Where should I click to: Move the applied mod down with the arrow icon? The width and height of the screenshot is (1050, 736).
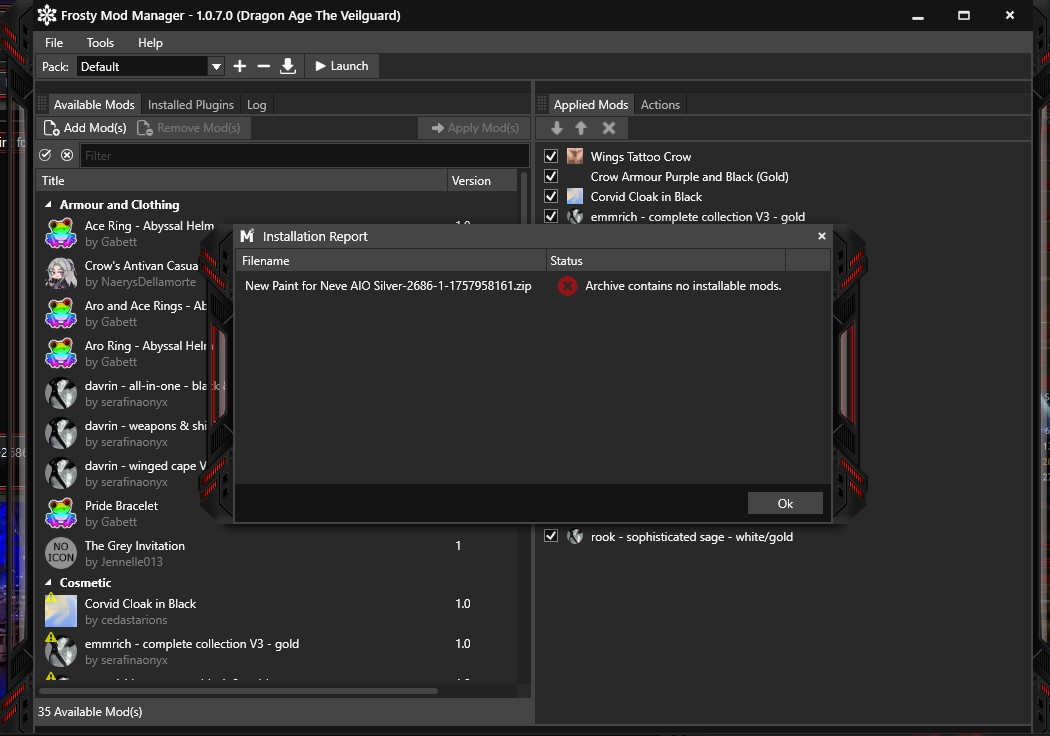click(557, 128)
